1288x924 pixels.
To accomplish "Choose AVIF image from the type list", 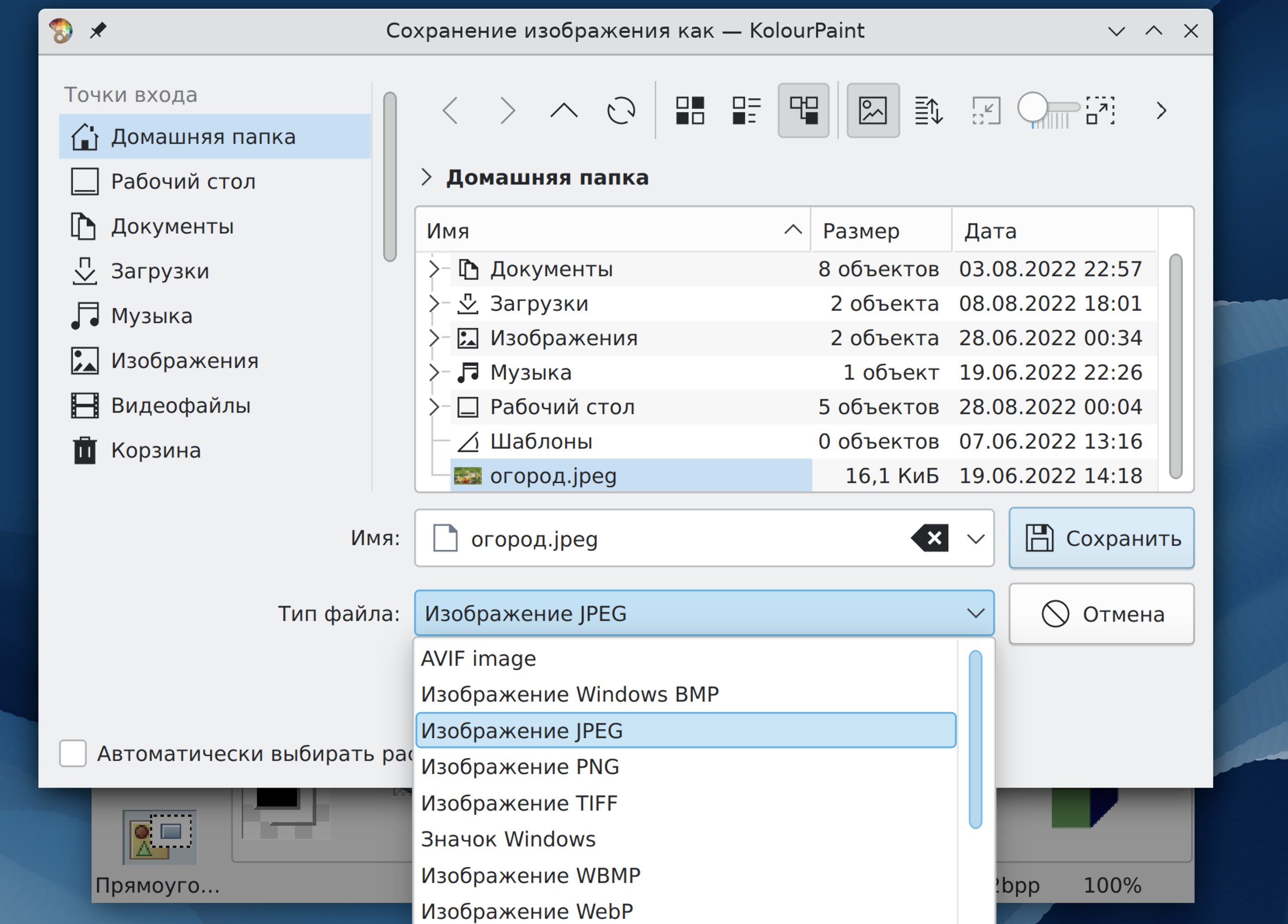I will pos(686,658).
